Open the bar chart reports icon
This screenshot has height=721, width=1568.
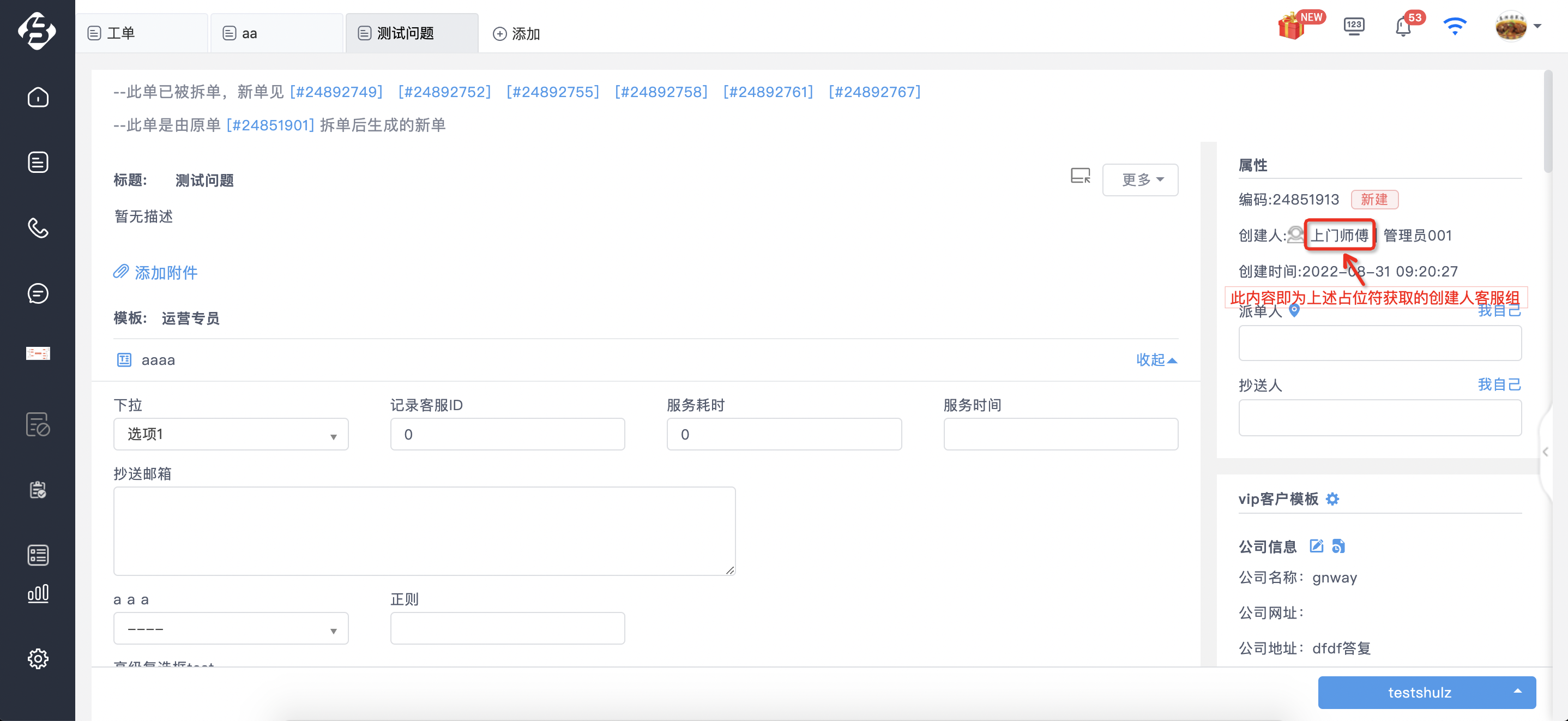point(38,593)
